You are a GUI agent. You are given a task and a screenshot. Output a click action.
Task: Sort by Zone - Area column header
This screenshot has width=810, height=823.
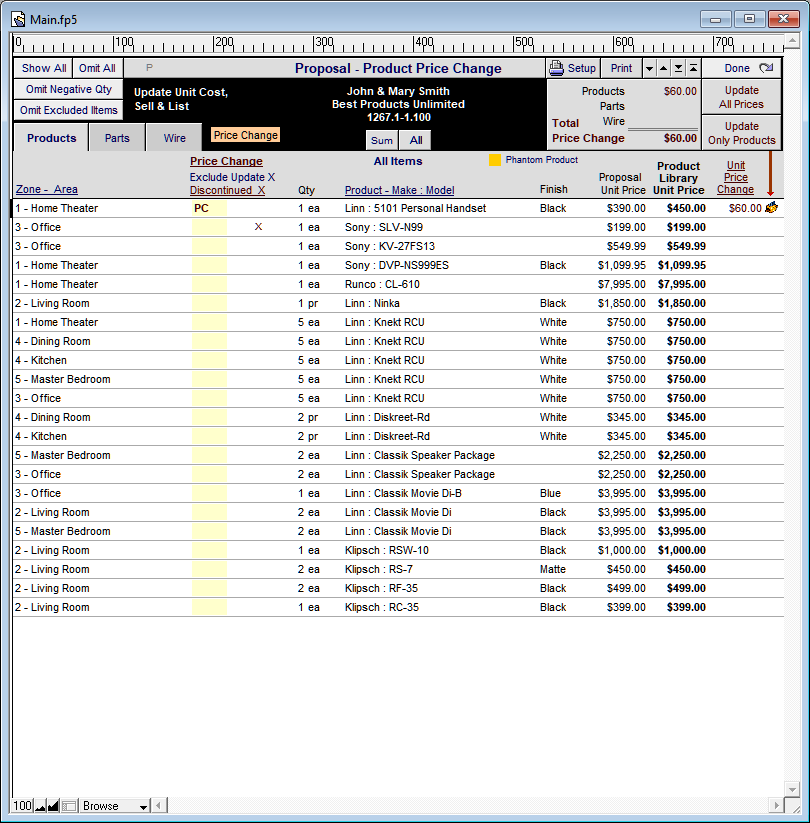[47, 189]
